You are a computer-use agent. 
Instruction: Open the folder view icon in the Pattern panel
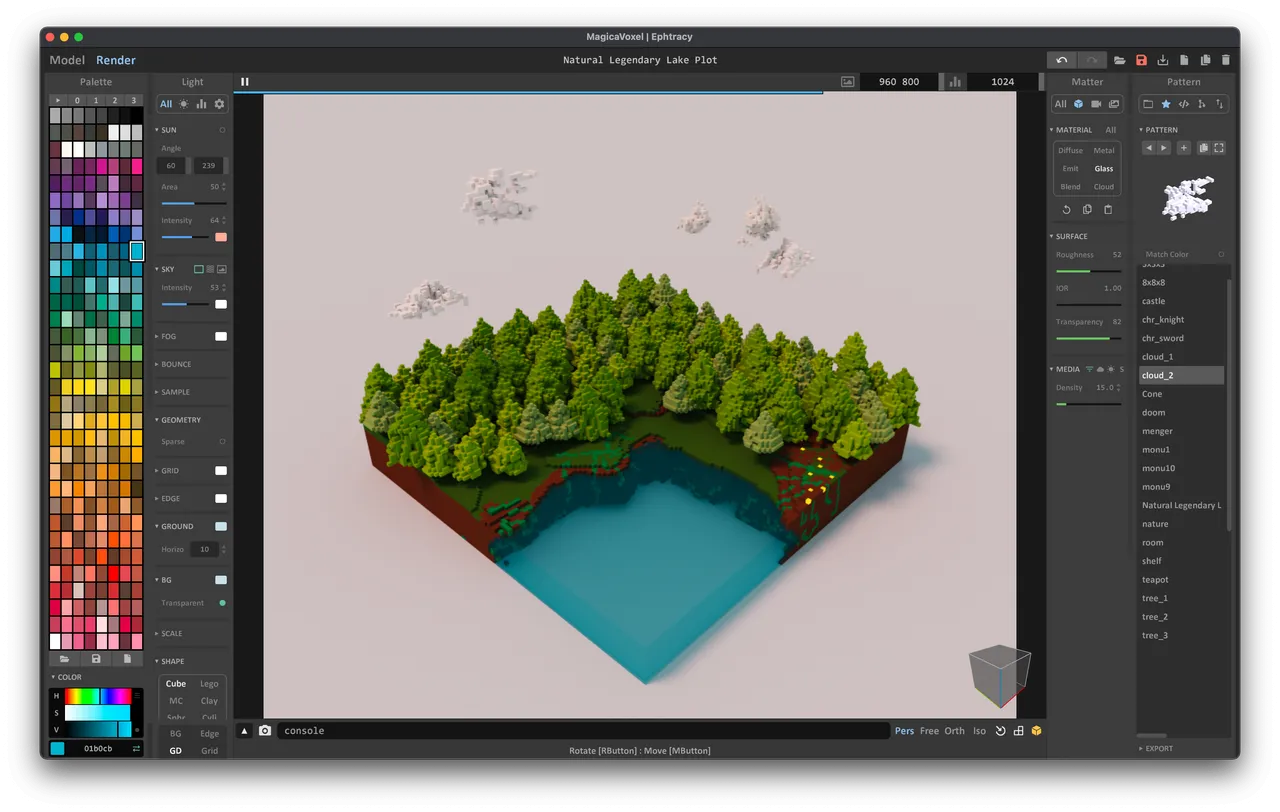pyautogui.click(x=1148, y=104)
